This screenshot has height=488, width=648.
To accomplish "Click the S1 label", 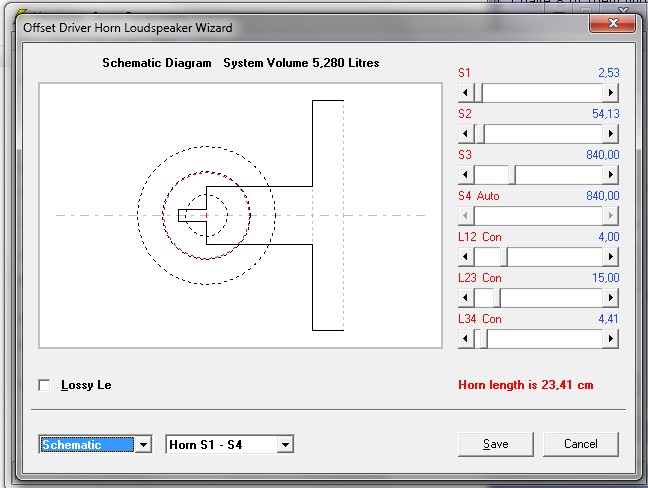I will [465, 73].
